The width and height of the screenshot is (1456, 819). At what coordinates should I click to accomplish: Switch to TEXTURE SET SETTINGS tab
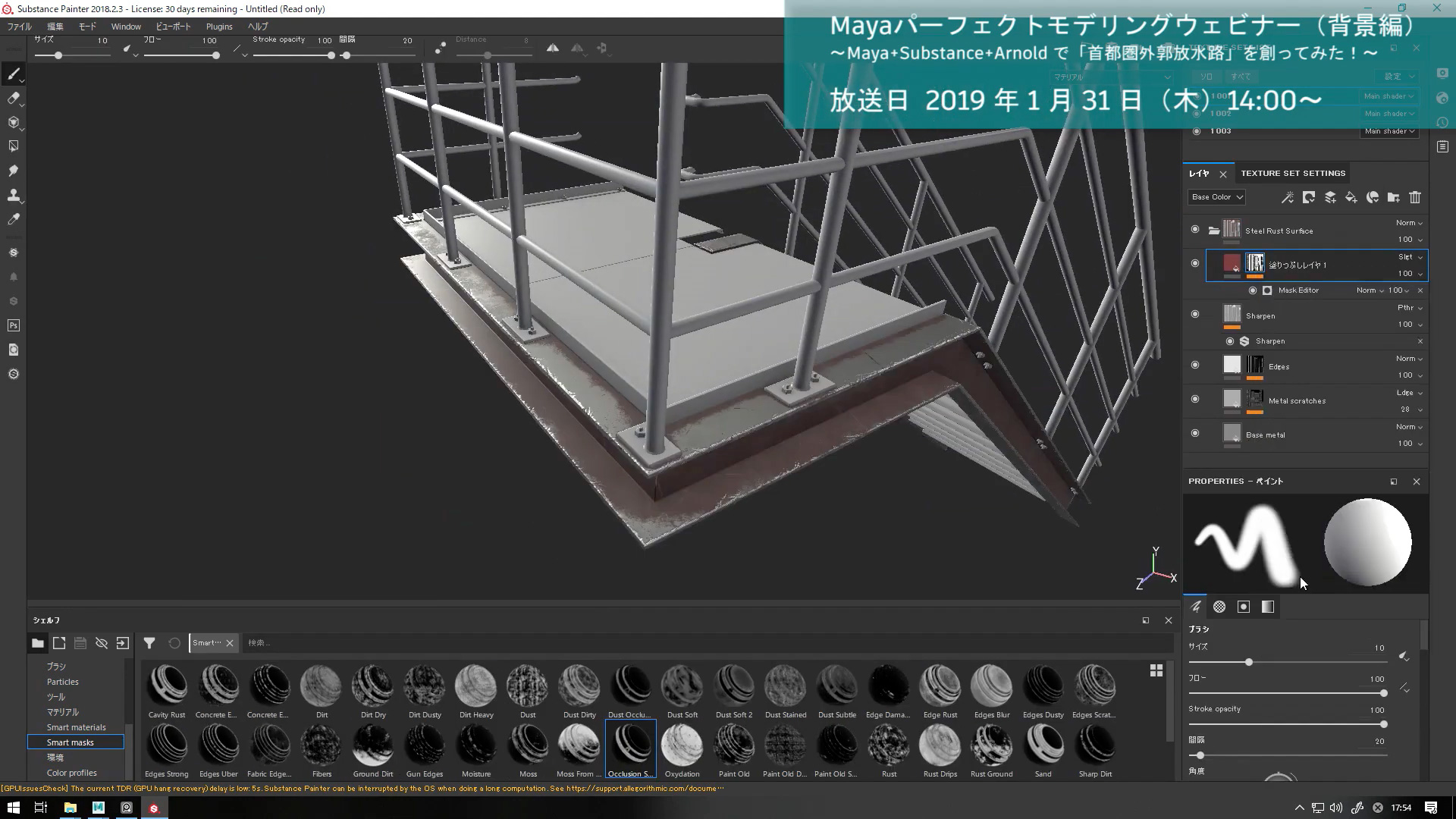1293,174
